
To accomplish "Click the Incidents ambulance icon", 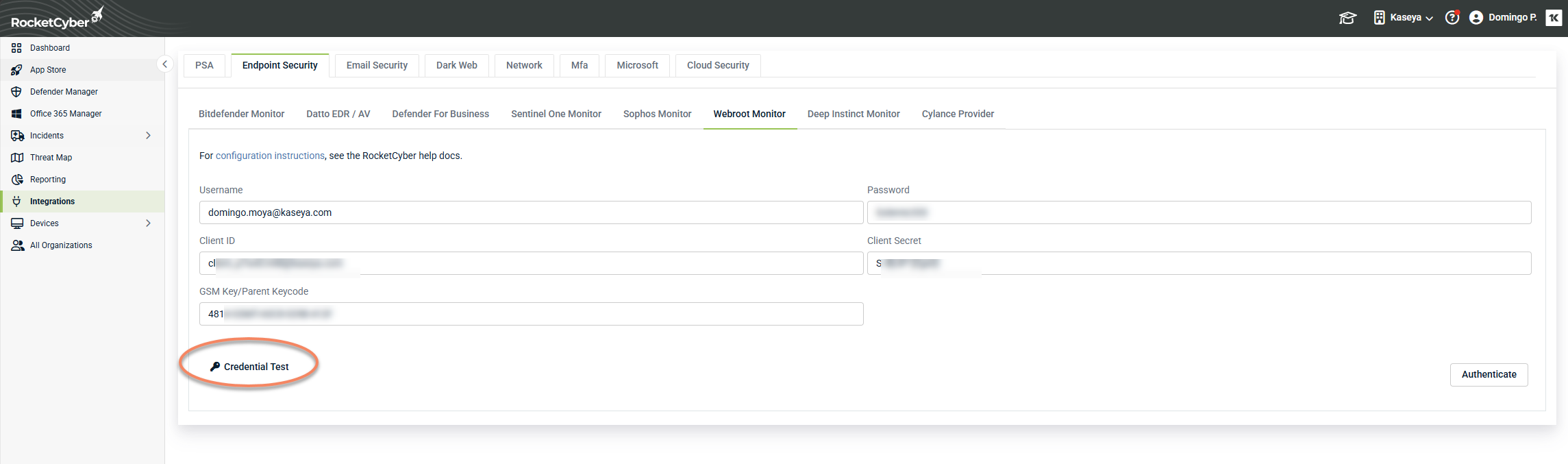I will (17, 136).
